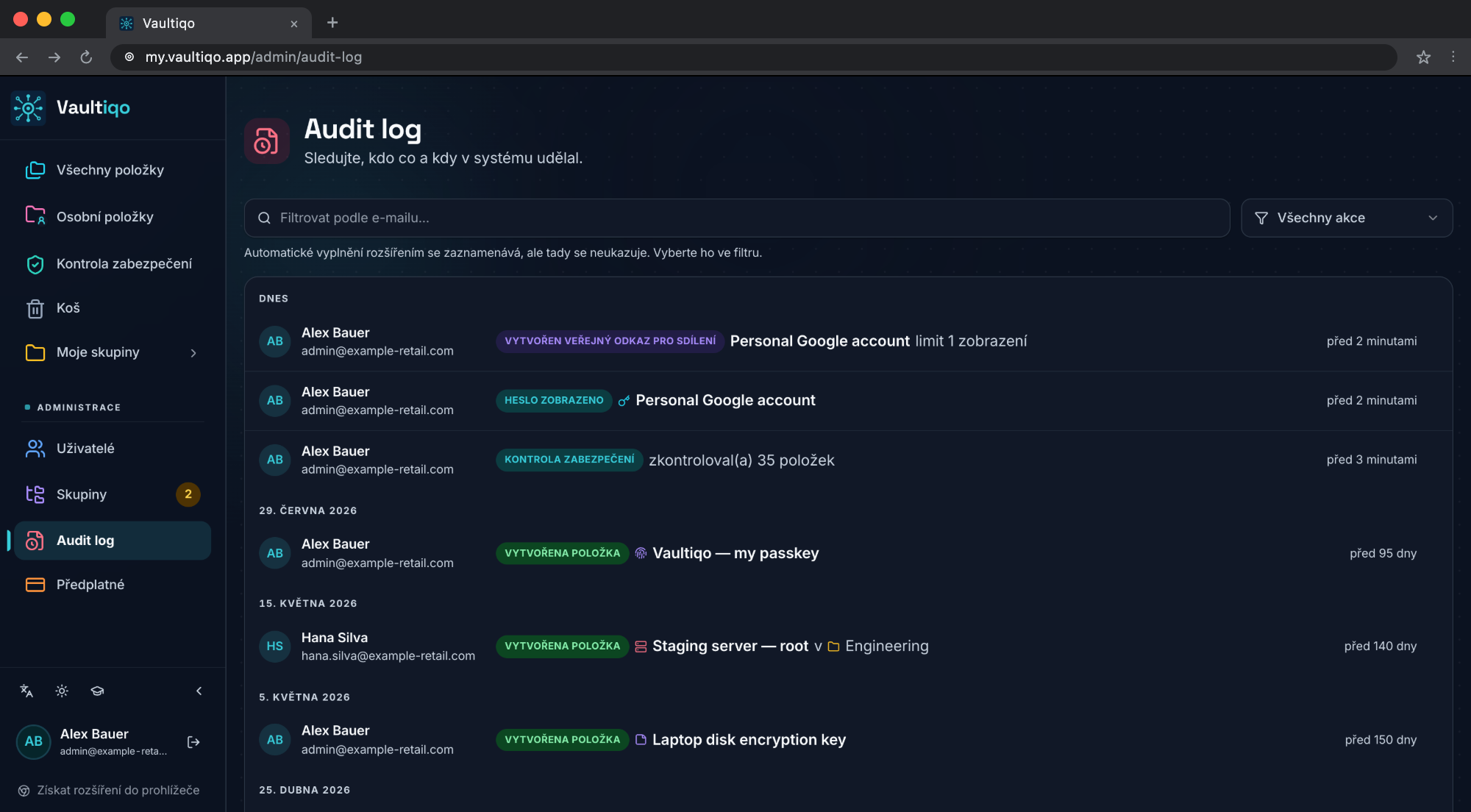
Task: Click Hana Silva's HS avatar
Action: pyautogui.click(x=275, y=646)
